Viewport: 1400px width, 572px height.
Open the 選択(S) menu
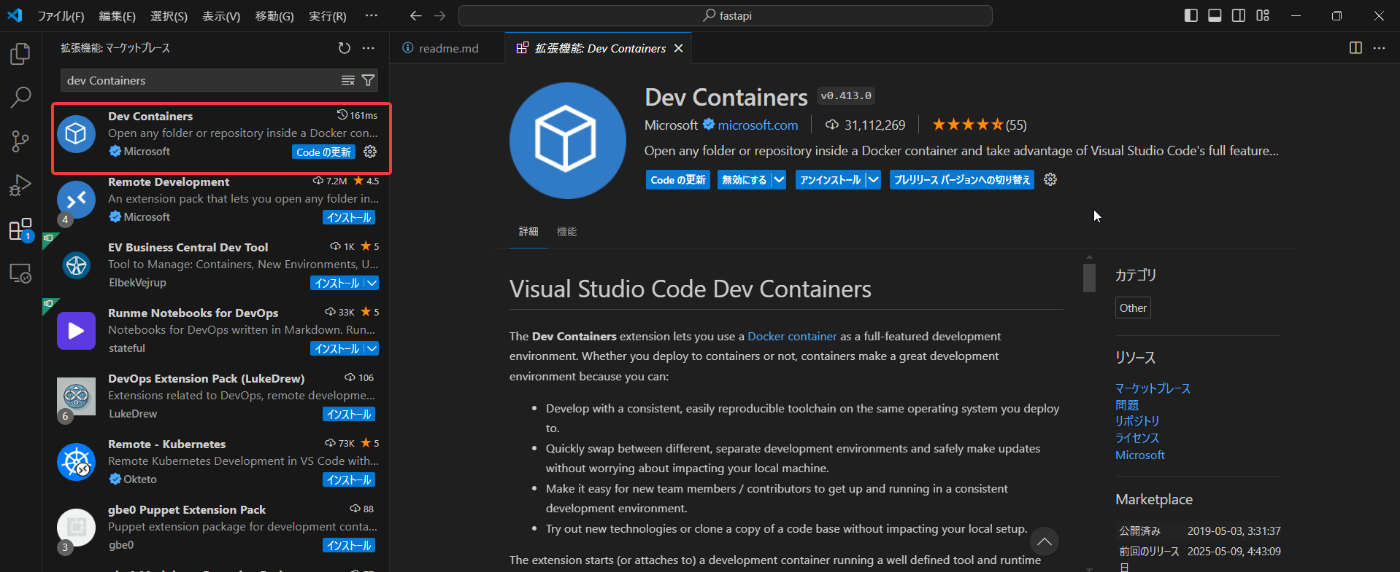169,16
